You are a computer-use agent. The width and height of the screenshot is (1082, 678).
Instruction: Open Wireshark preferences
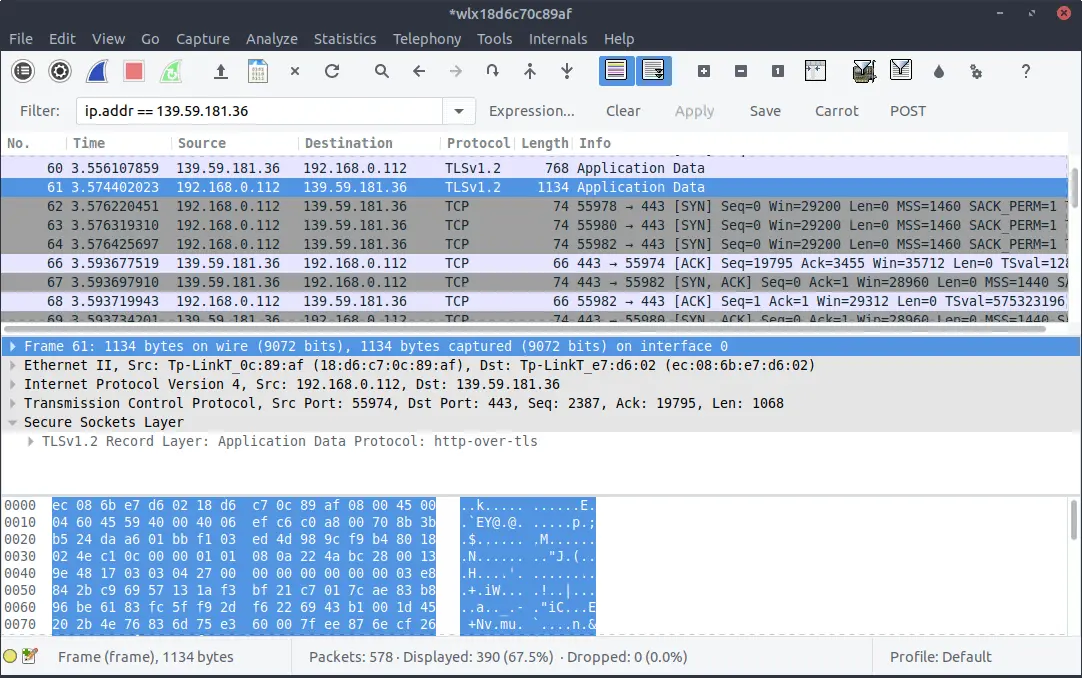[x=975, y=71]
